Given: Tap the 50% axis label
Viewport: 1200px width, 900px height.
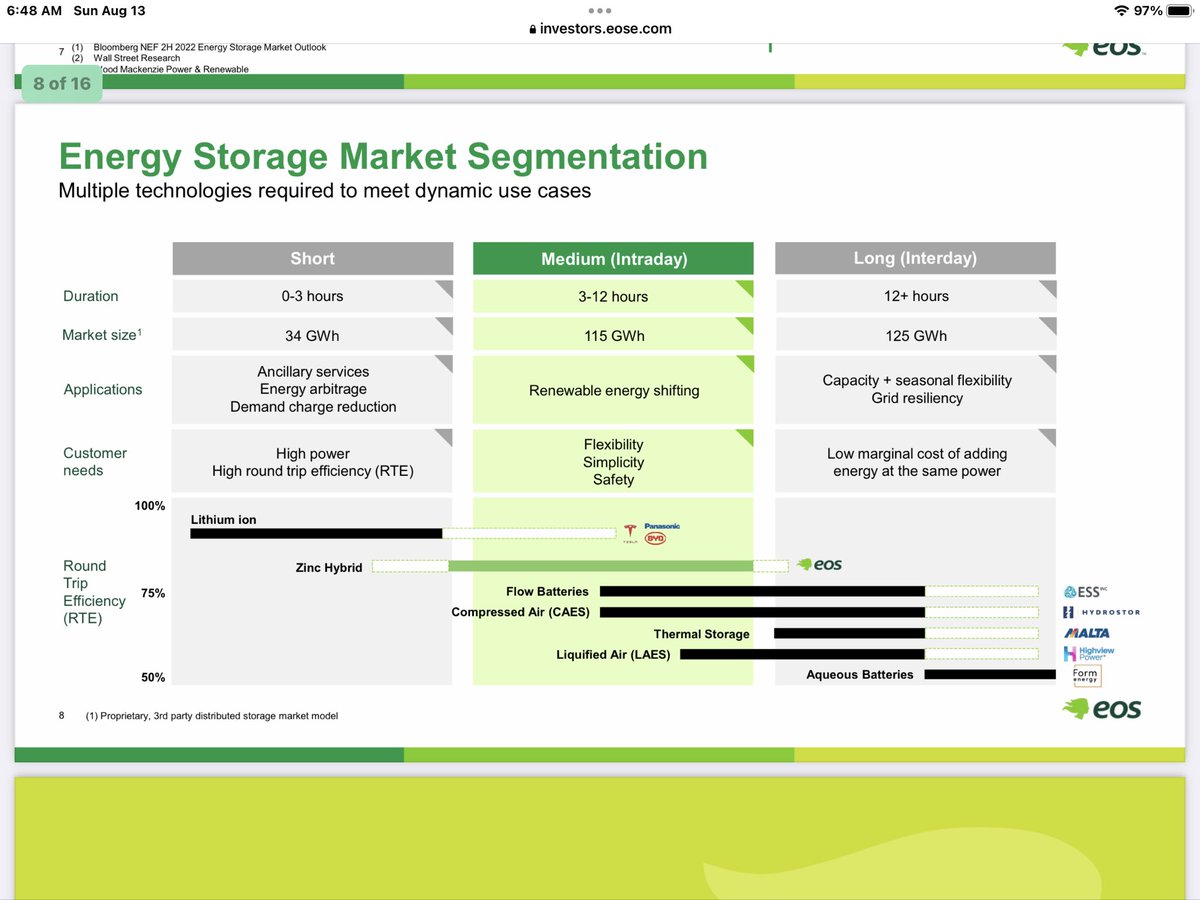Looking at the screenshot, I should click(x=153, y=678).
